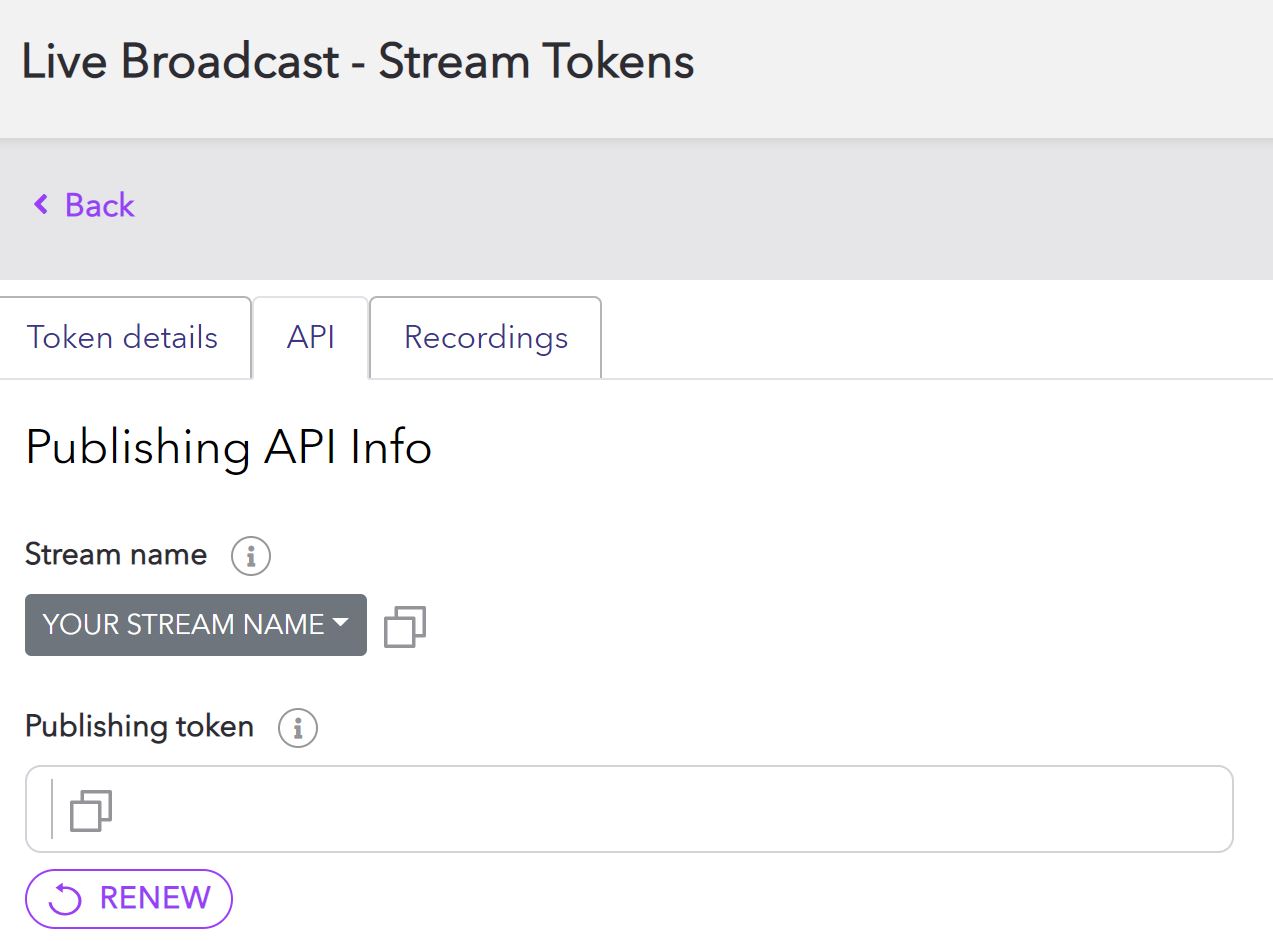The width and height of the screenshot is (1273, 941).
Task: Click the back chevron icon
Action: (x=39, y=204)
